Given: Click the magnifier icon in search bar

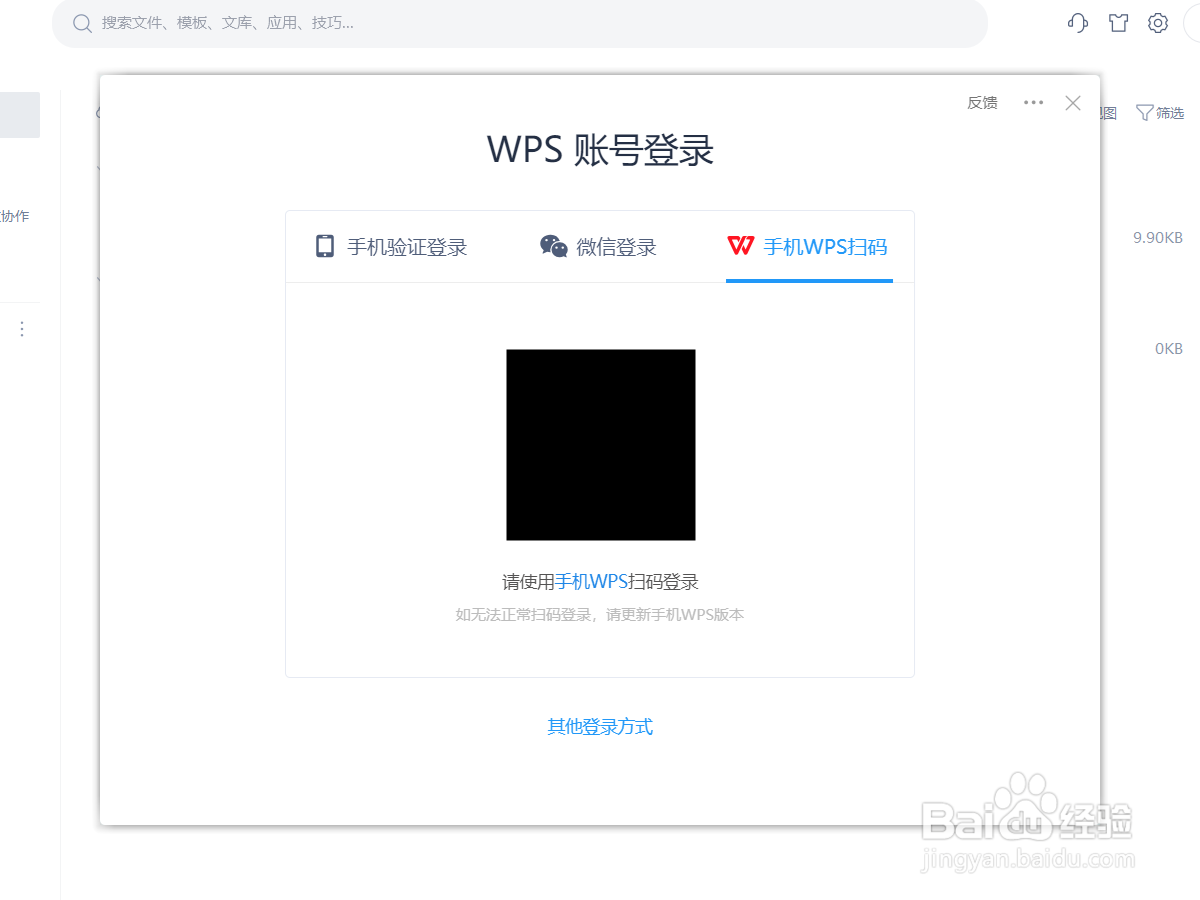Looking at the screenshot, I should (x=82, y=23).
